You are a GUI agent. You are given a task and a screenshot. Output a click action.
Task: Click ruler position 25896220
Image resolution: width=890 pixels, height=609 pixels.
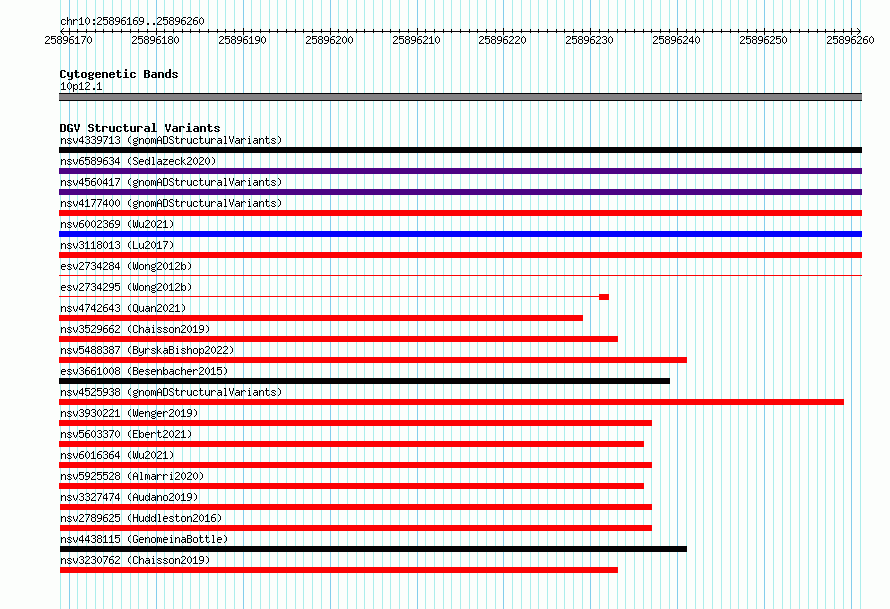[502, 40]
